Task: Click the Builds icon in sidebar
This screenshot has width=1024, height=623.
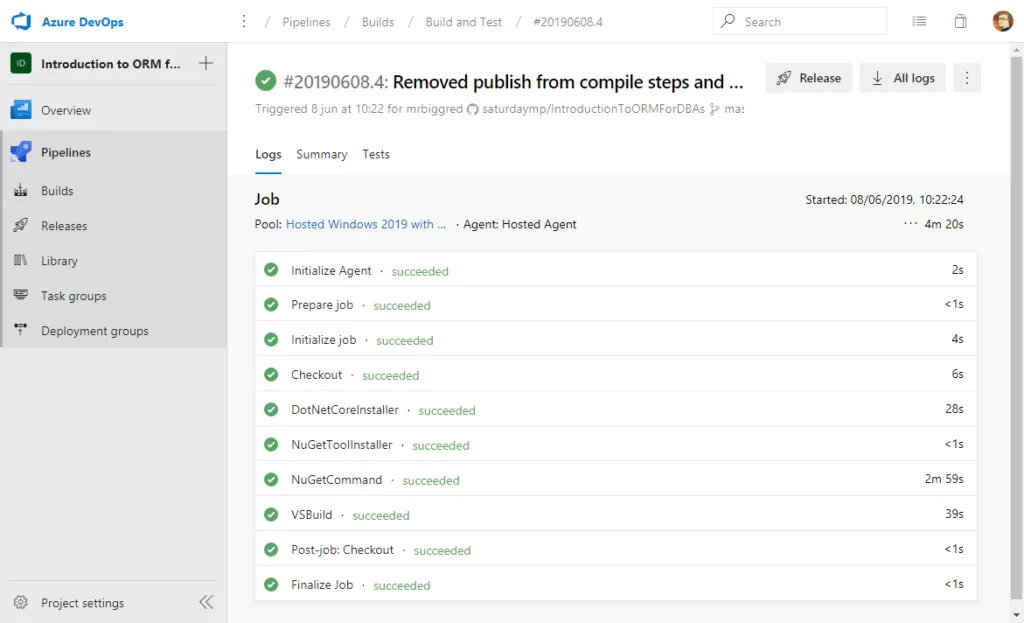Action: point(21,191)
